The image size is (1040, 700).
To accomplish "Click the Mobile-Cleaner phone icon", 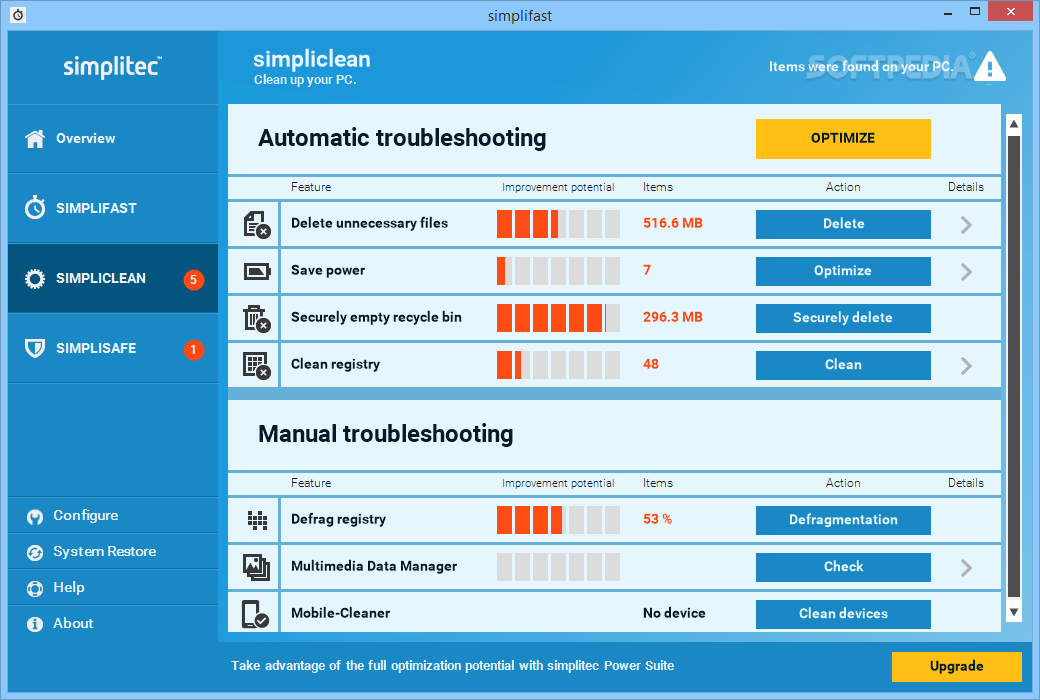I will (255, 614).
